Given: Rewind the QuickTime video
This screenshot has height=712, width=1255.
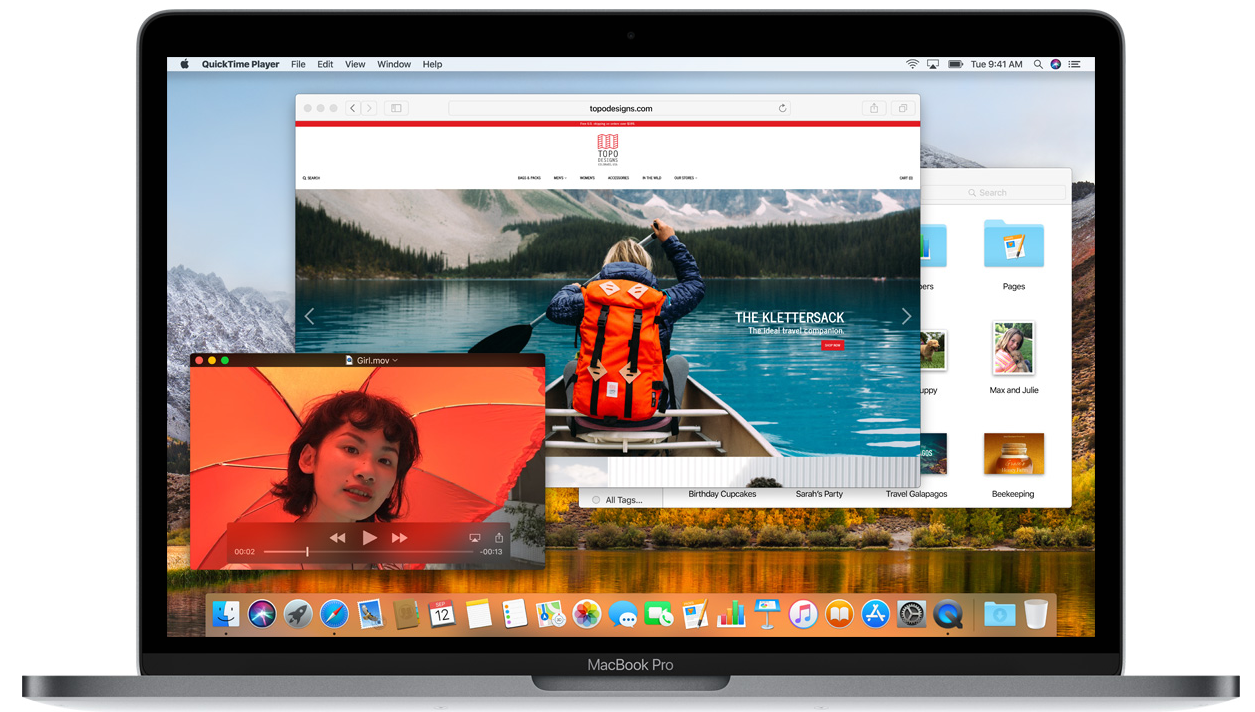Looking at the screenshot, I should pos(338,538).
